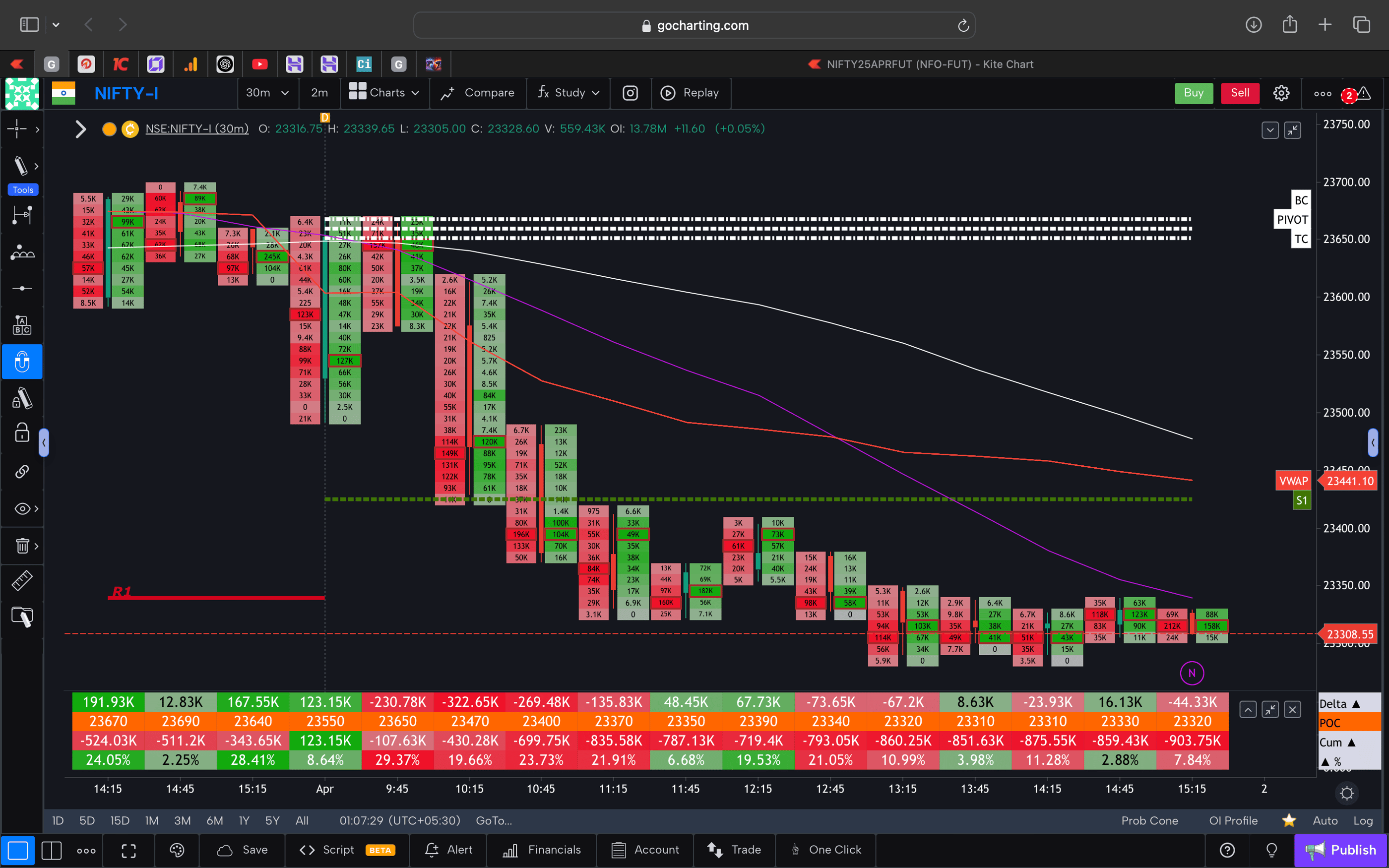Image resolution: width=1389 pixels, height=868 pixels.
Task: Enable the Magnet snapping tool
Action: coord(22,362)
